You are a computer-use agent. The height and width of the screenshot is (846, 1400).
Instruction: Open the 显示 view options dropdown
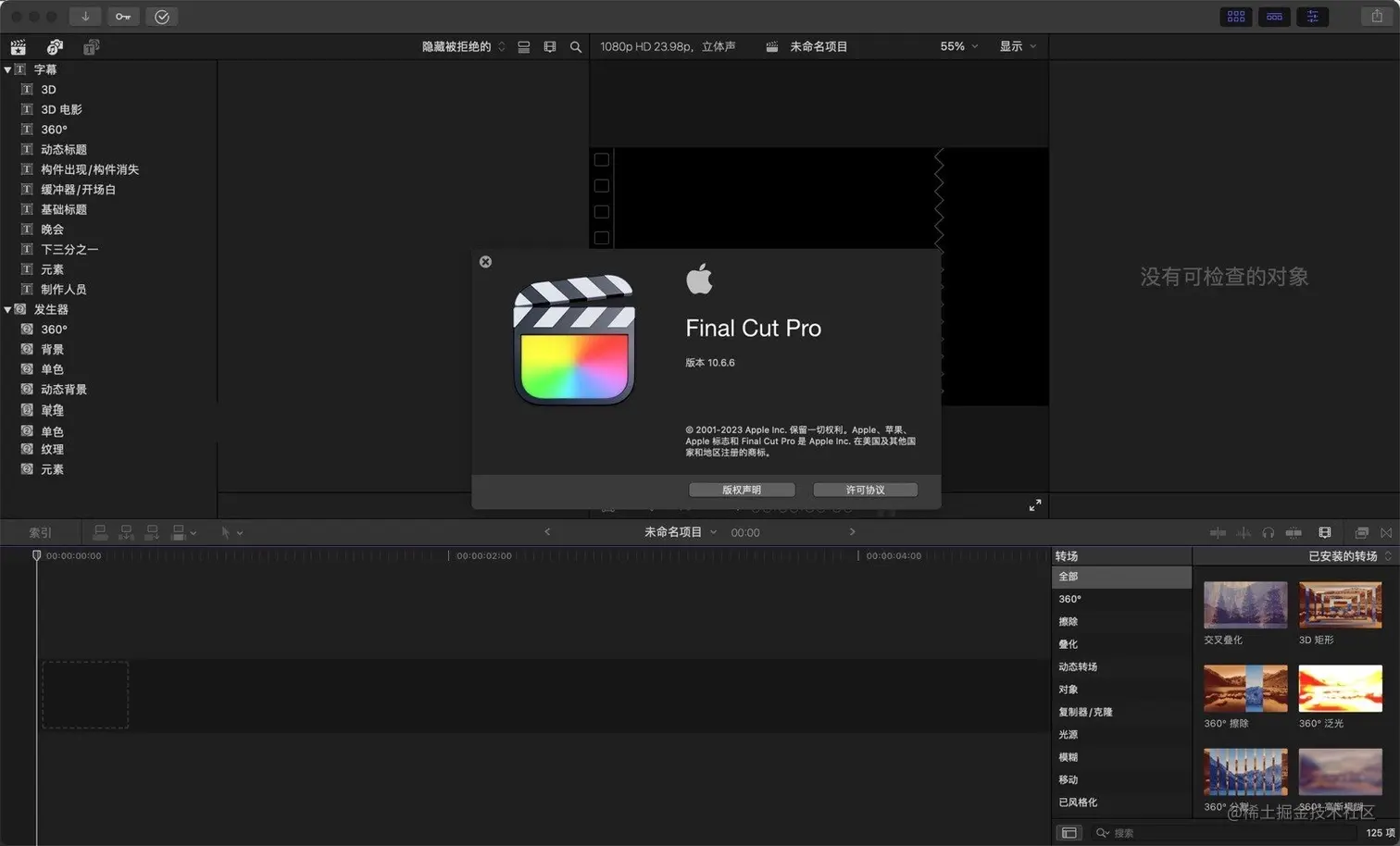click(1018, 46)
